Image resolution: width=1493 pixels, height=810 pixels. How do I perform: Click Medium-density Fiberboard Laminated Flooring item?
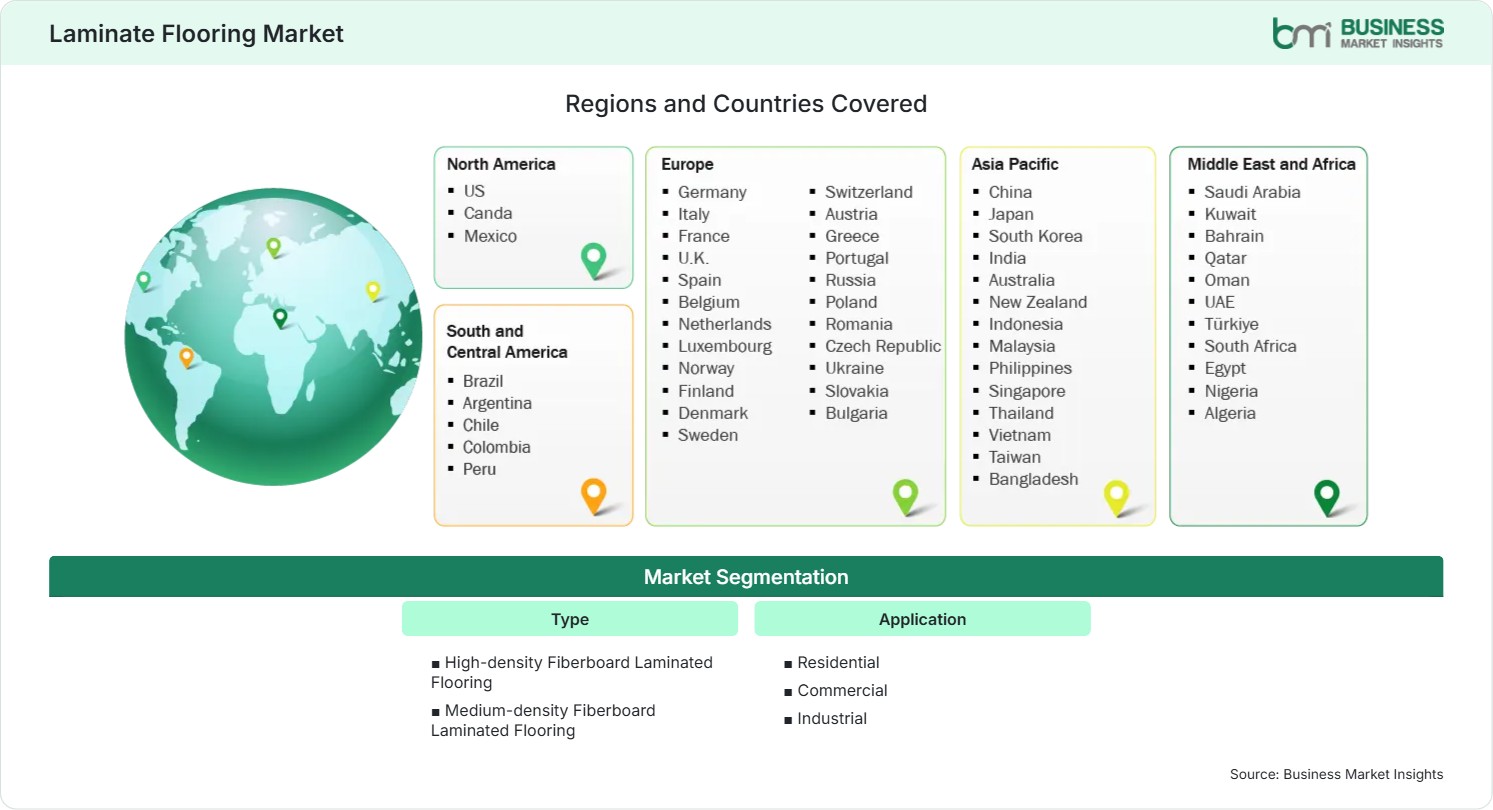click(543, 720)
